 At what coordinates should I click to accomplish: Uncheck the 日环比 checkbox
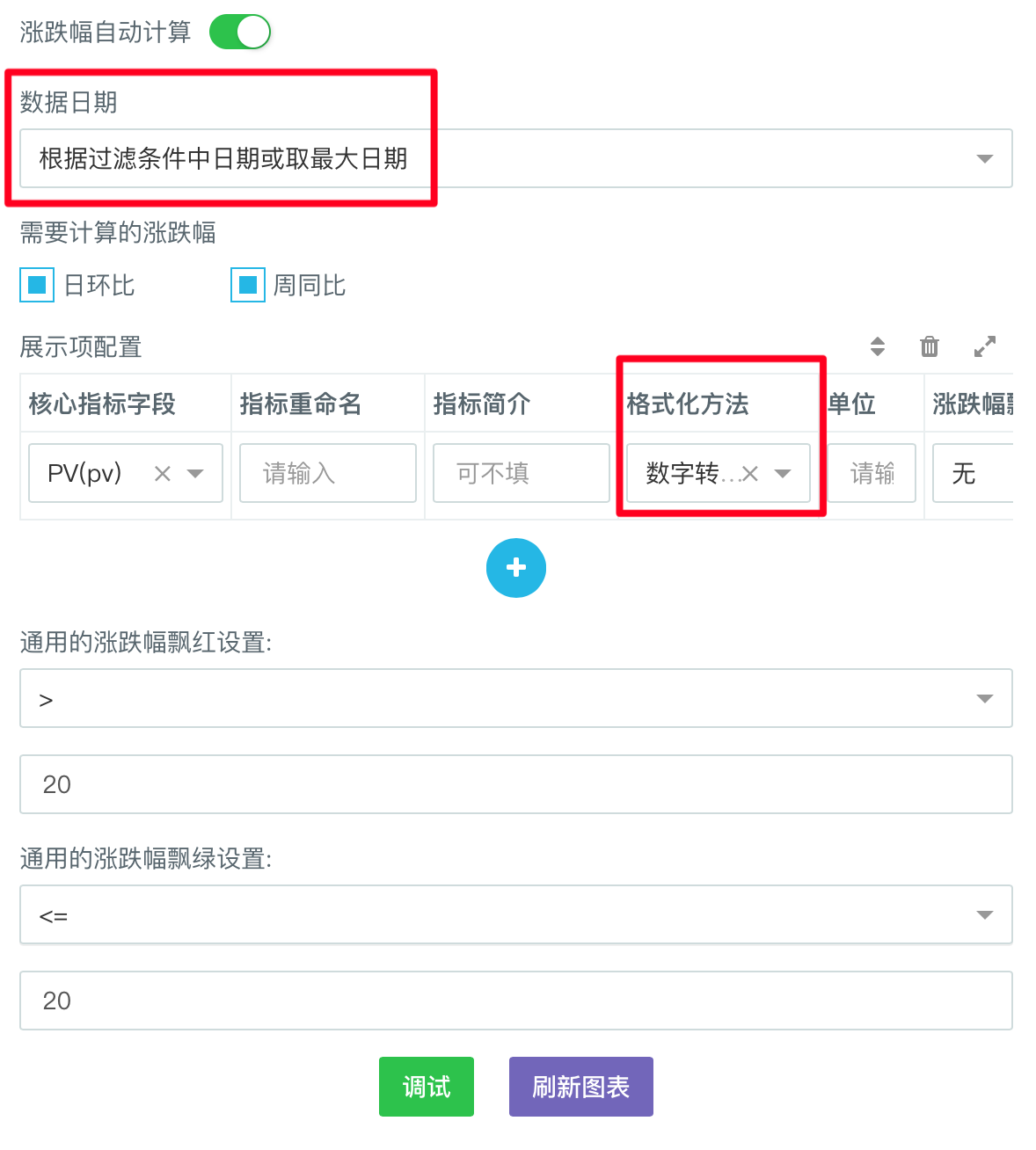37,285
